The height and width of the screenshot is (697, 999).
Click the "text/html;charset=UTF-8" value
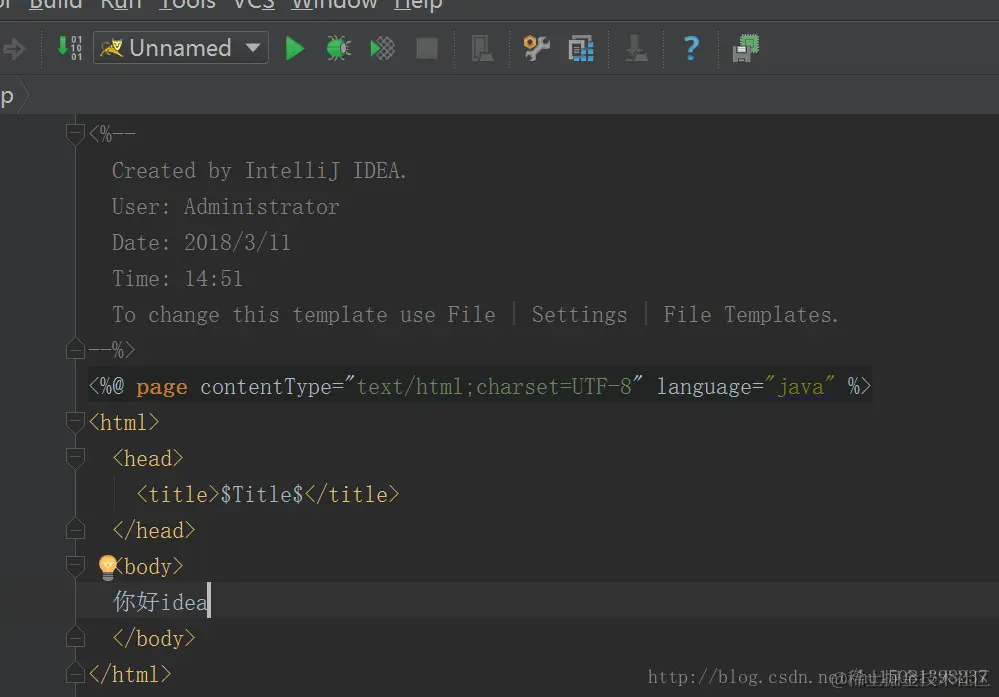[x=493, y=386]
